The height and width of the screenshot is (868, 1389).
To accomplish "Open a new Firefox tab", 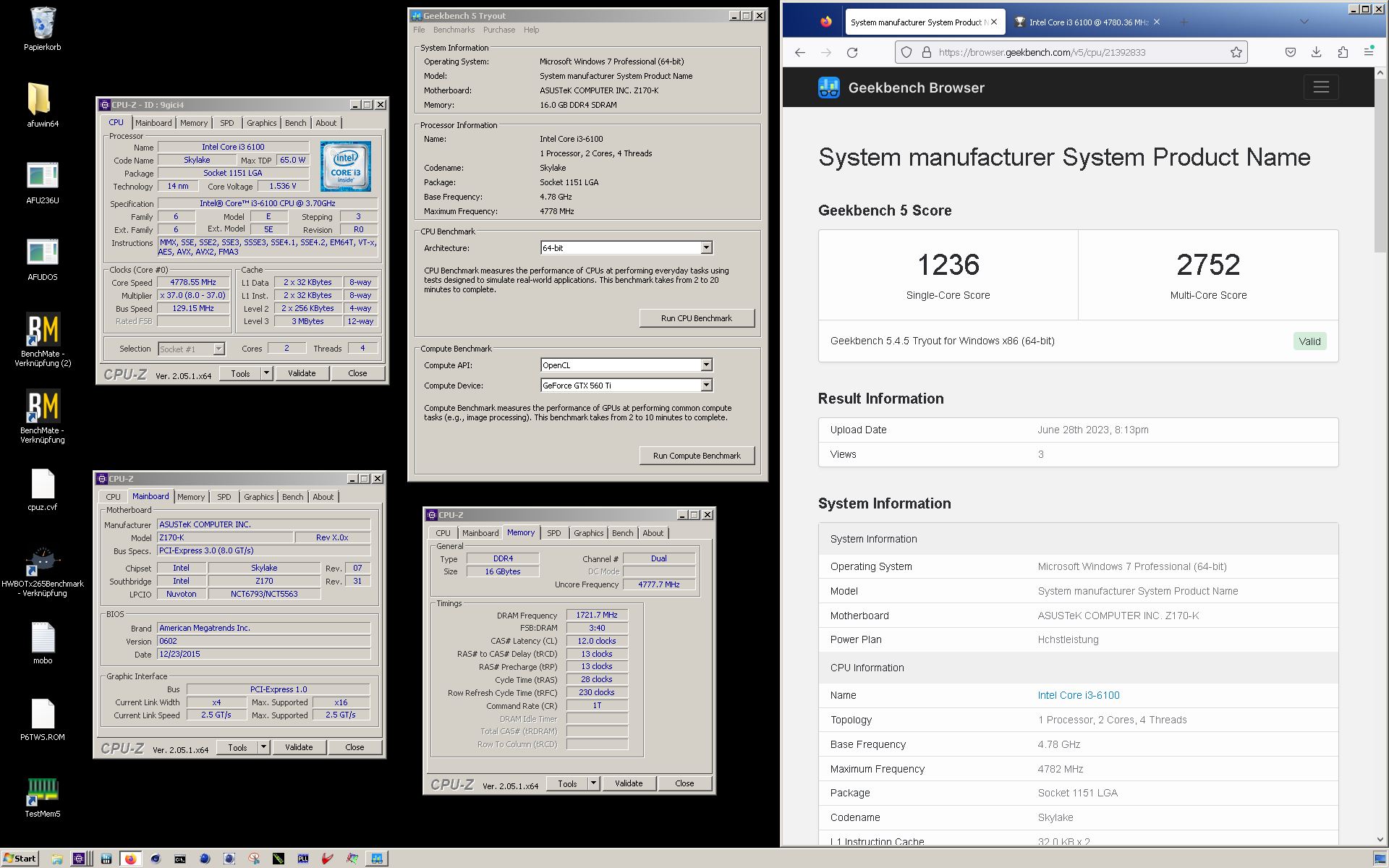I will pyautogui.click(x=1184, y=22).
